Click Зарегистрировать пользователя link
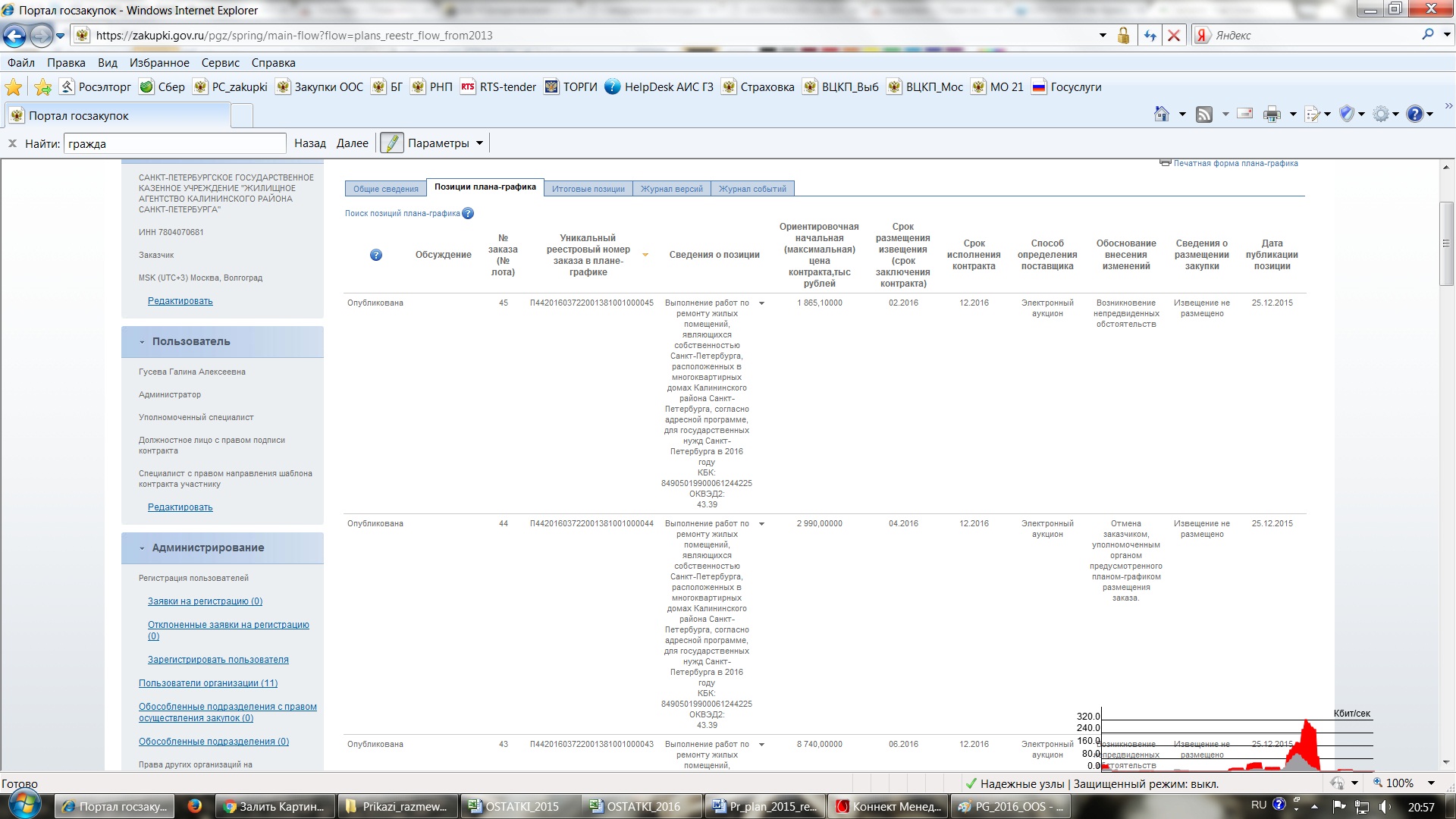 (x=218, y=660)
